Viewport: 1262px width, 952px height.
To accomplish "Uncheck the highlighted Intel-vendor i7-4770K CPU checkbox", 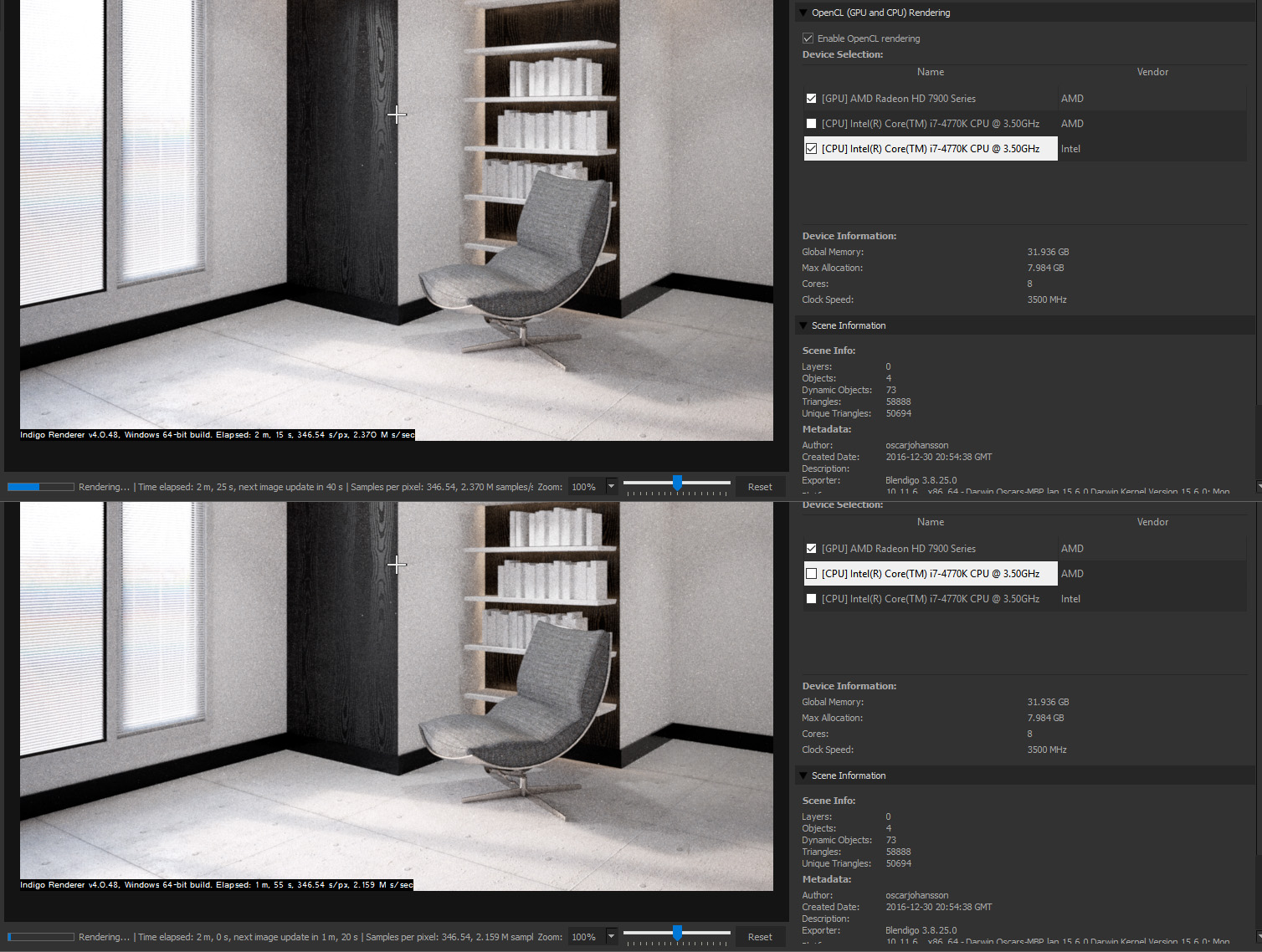I will click(x=811, y=149).
